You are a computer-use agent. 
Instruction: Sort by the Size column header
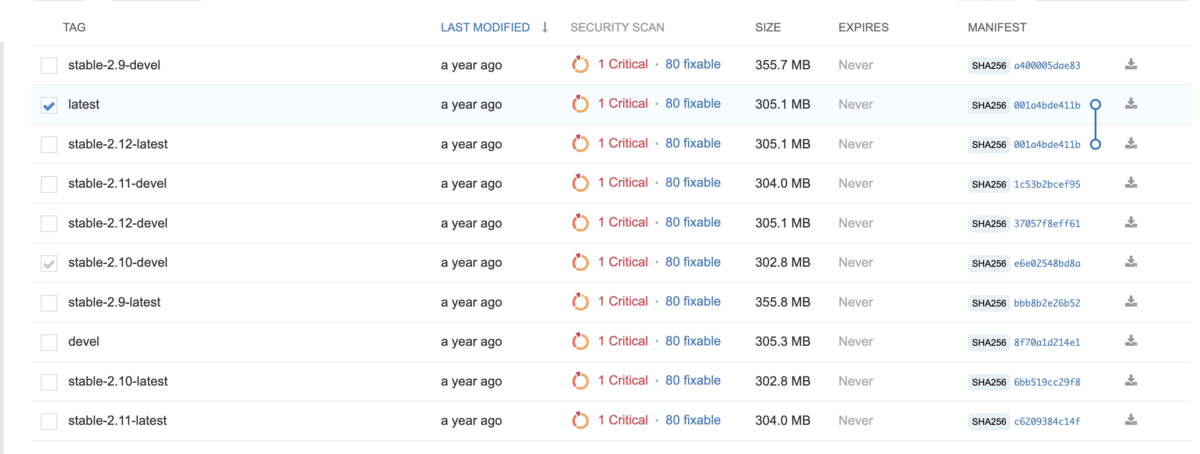click(x=768, y=28)
